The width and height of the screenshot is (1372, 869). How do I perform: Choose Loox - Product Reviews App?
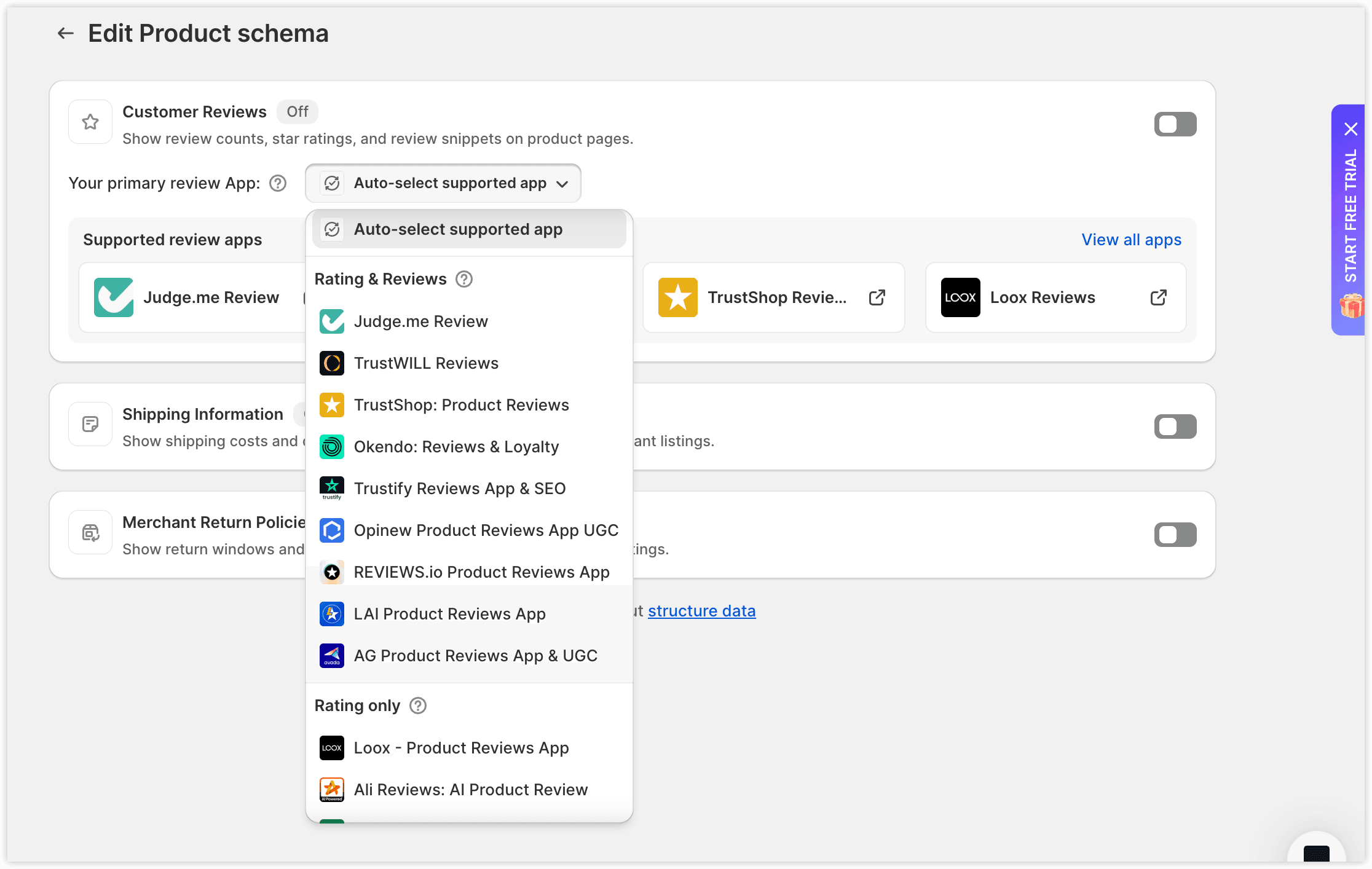click(469, 748)
